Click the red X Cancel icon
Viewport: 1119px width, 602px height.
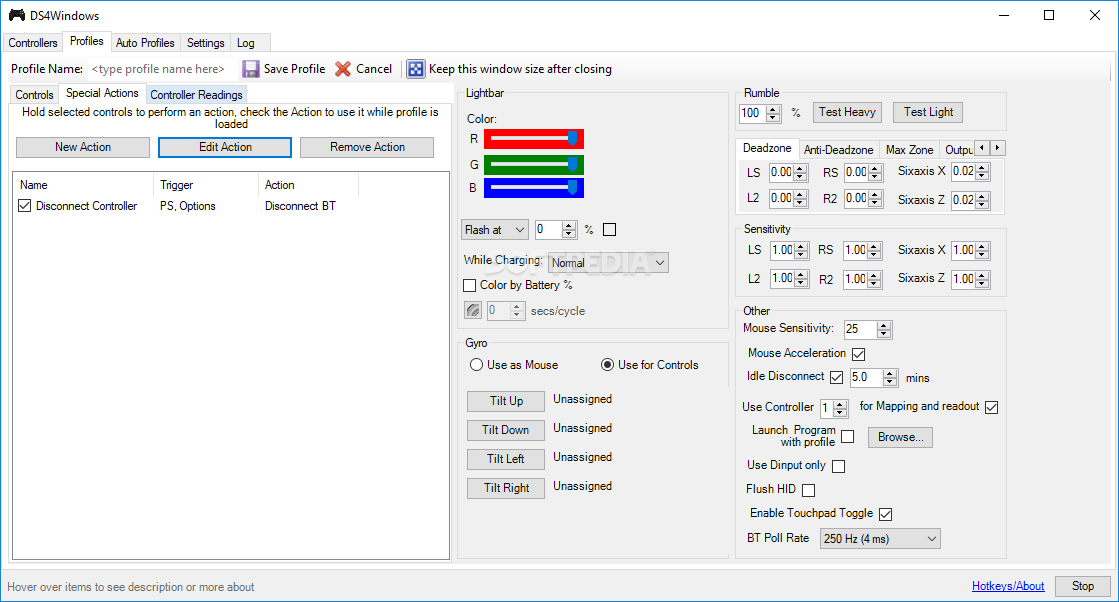tap(343, 68)
